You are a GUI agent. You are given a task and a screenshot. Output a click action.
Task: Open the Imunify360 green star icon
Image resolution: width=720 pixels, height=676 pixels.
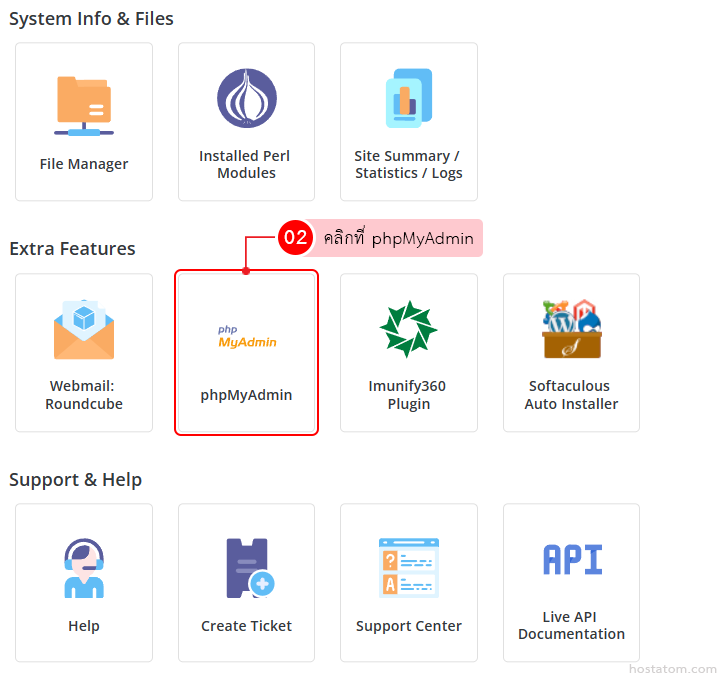(x=408, y=330)
